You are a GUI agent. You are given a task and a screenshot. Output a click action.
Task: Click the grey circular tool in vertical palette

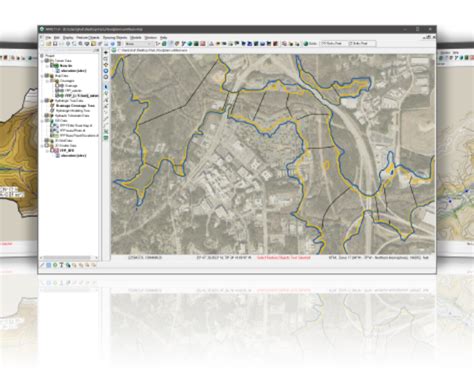pyautogui.click(x=106, y=77)
